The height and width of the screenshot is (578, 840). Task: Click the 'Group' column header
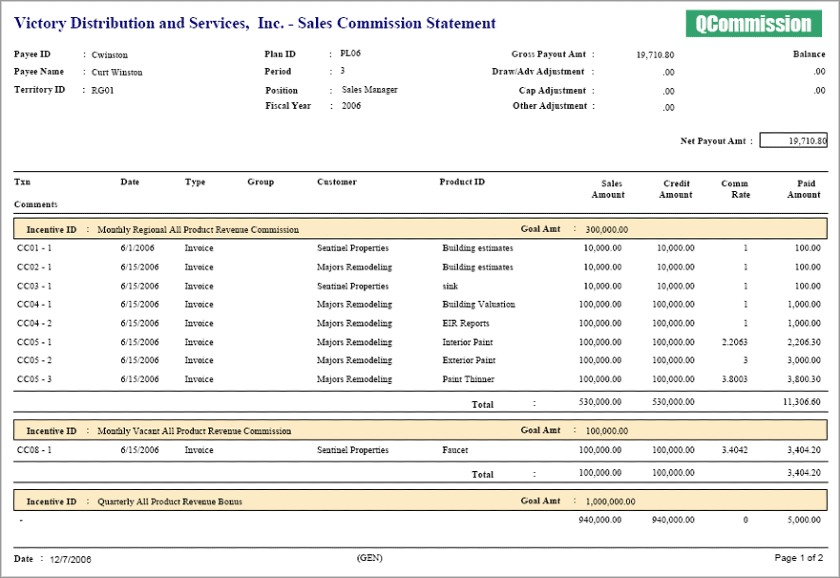coord(260,182)
